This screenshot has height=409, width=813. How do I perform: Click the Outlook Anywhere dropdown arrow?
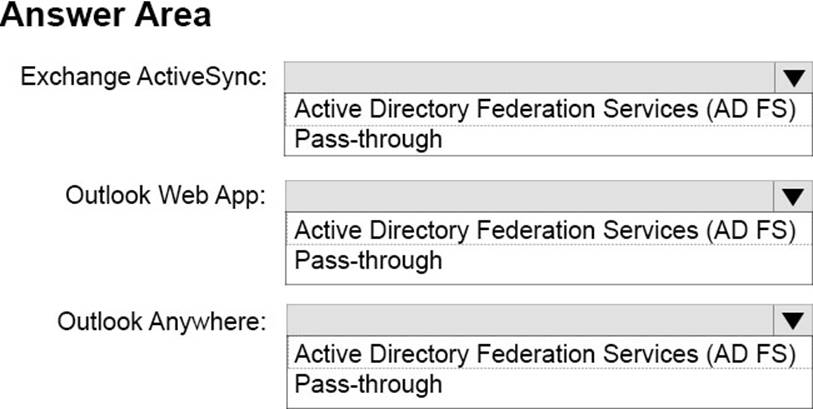[793, 321]
